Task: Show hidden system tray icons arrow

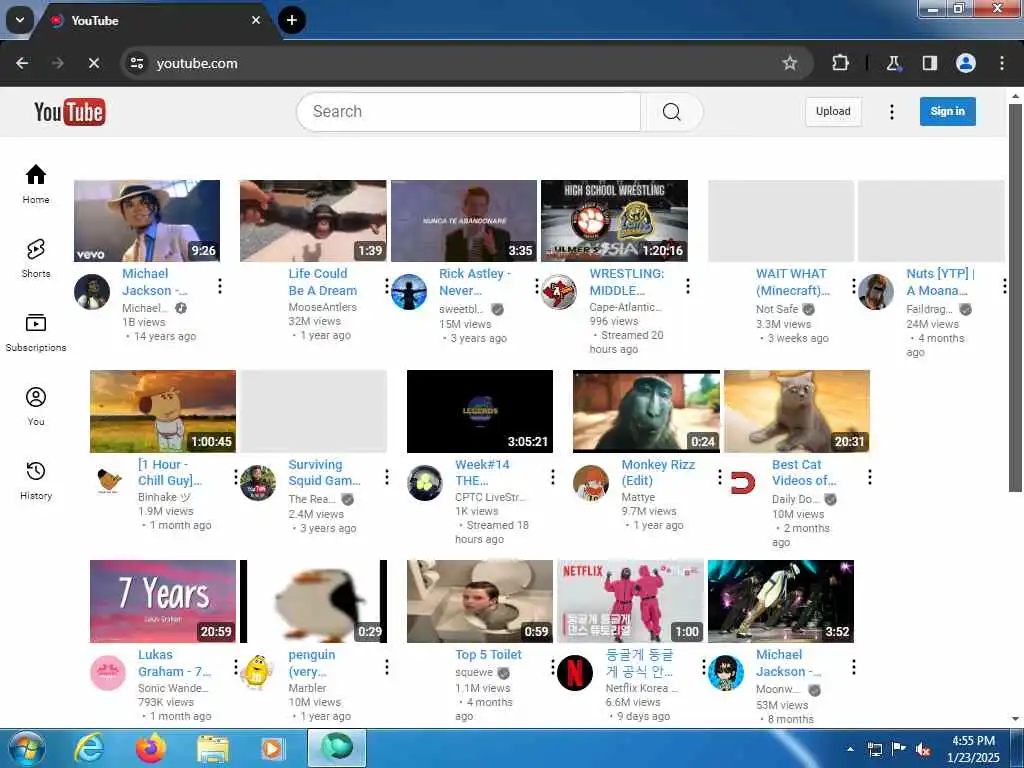Action: pos(850,749)
